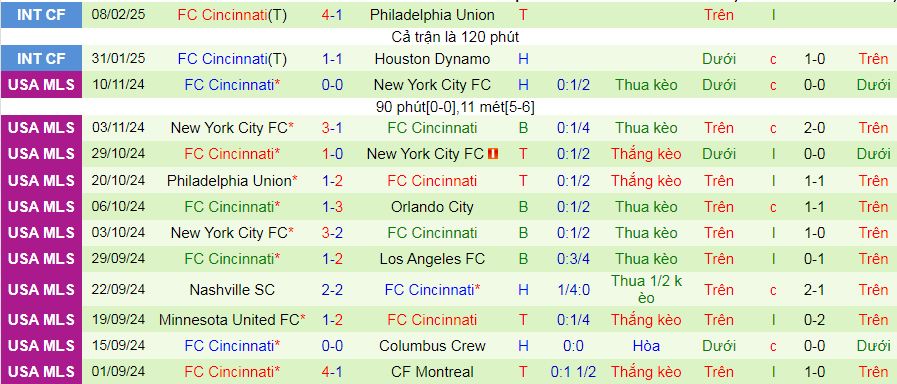
Task: Click the INT CF label for 08/02/25
Action: tap(41, 15)
